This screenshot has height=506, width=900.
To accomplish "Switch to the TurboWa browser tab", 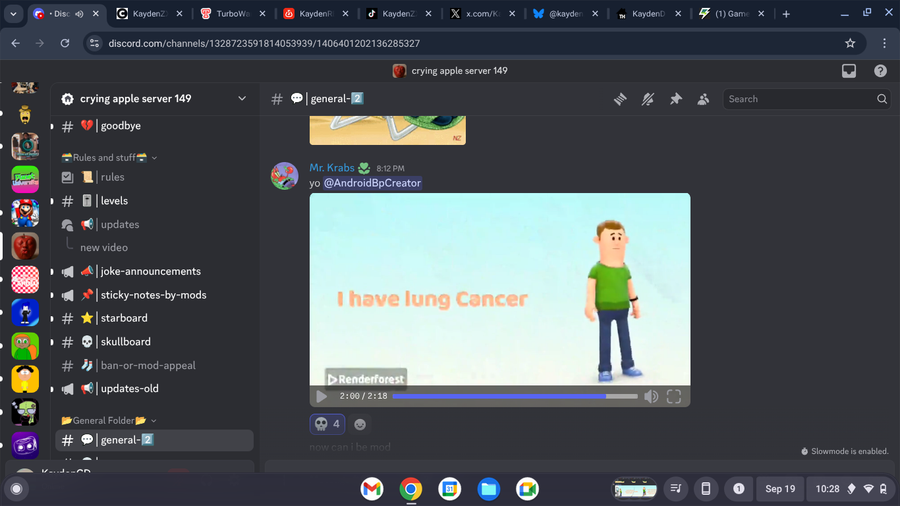I will tap(232, 14).
